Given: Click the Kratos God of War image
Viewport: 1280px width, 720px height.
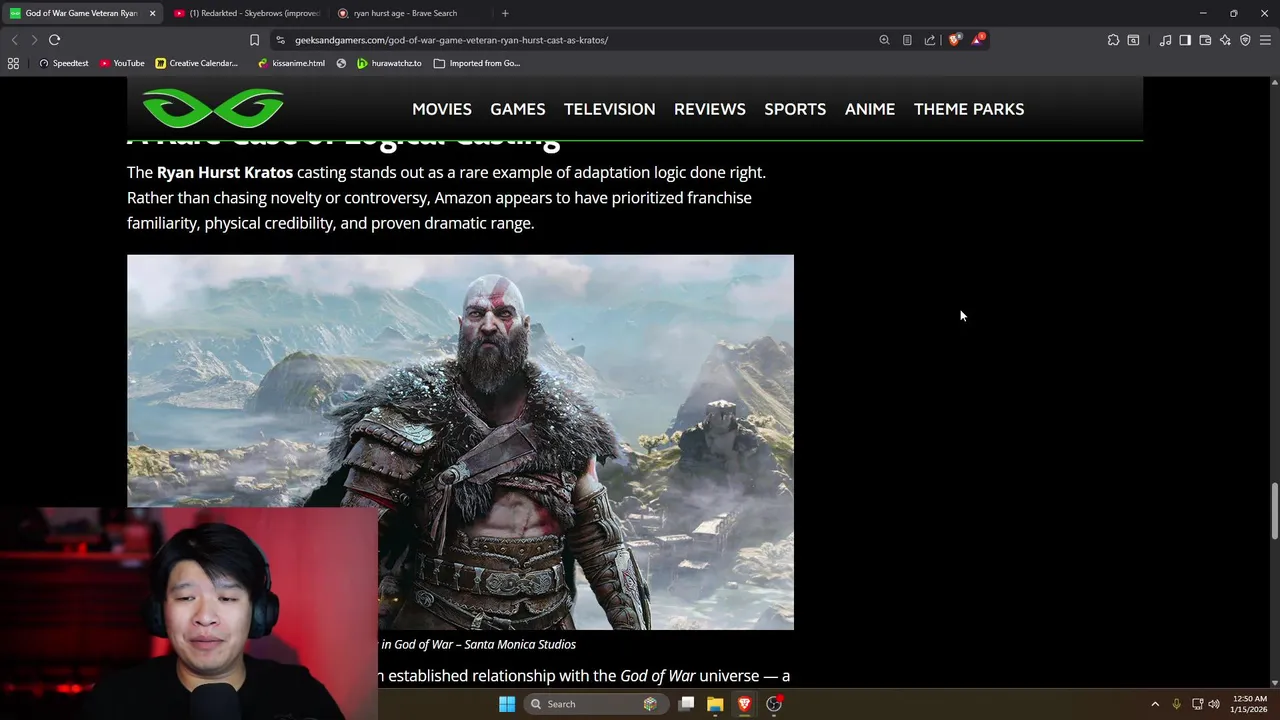Looking at the screenshot, I should tap(460, 442).
